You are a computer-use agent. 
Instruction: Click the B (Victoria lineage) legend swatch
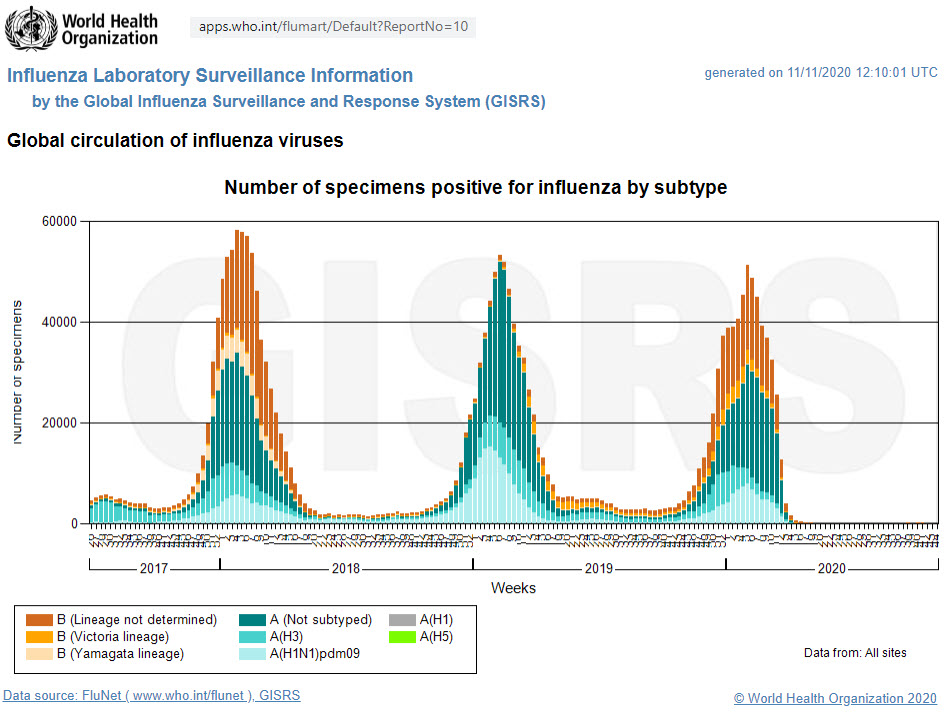click(x=39, y=637)
